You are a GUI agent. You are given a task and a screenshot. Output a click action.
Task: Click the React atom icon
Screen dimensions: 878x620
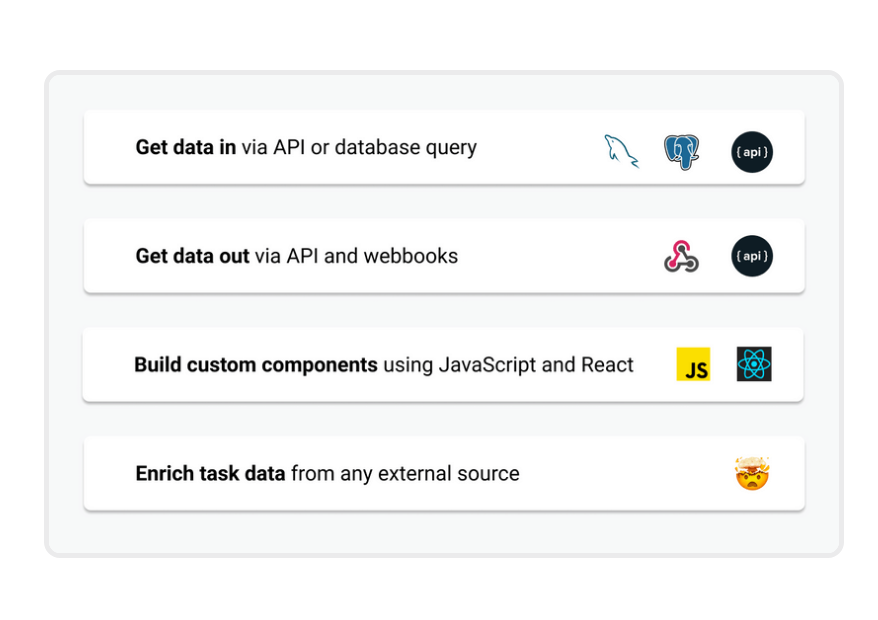coord(754,365)
